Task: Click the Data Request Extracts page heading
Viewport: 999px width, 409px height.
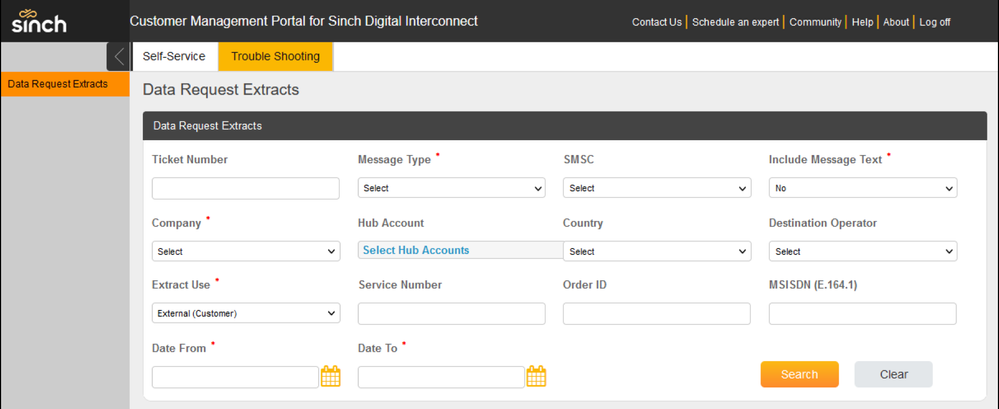Action: coord(221,90)
